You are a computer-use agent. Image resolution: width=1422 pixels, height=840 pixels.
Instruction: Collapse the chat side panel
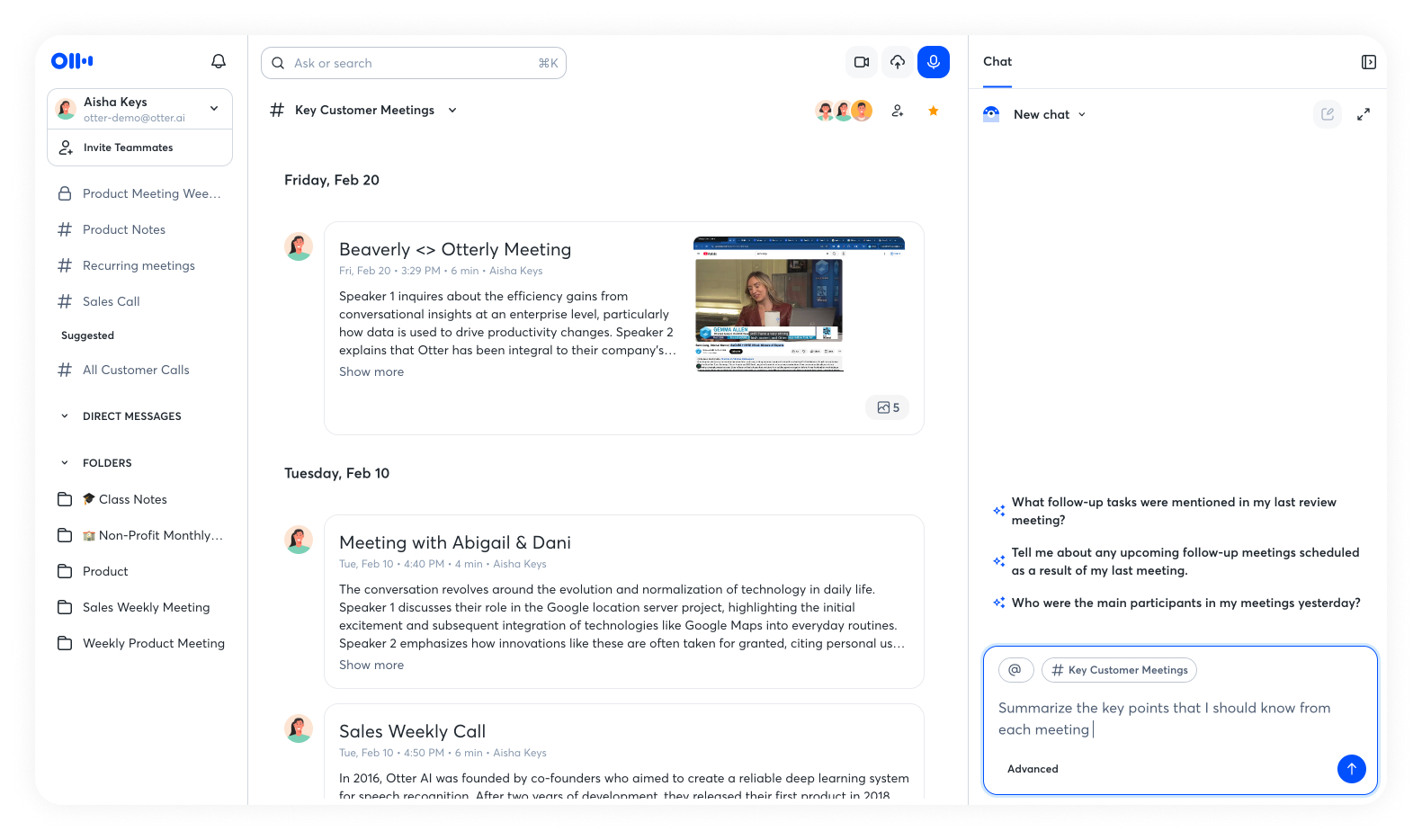[1368, 62]
